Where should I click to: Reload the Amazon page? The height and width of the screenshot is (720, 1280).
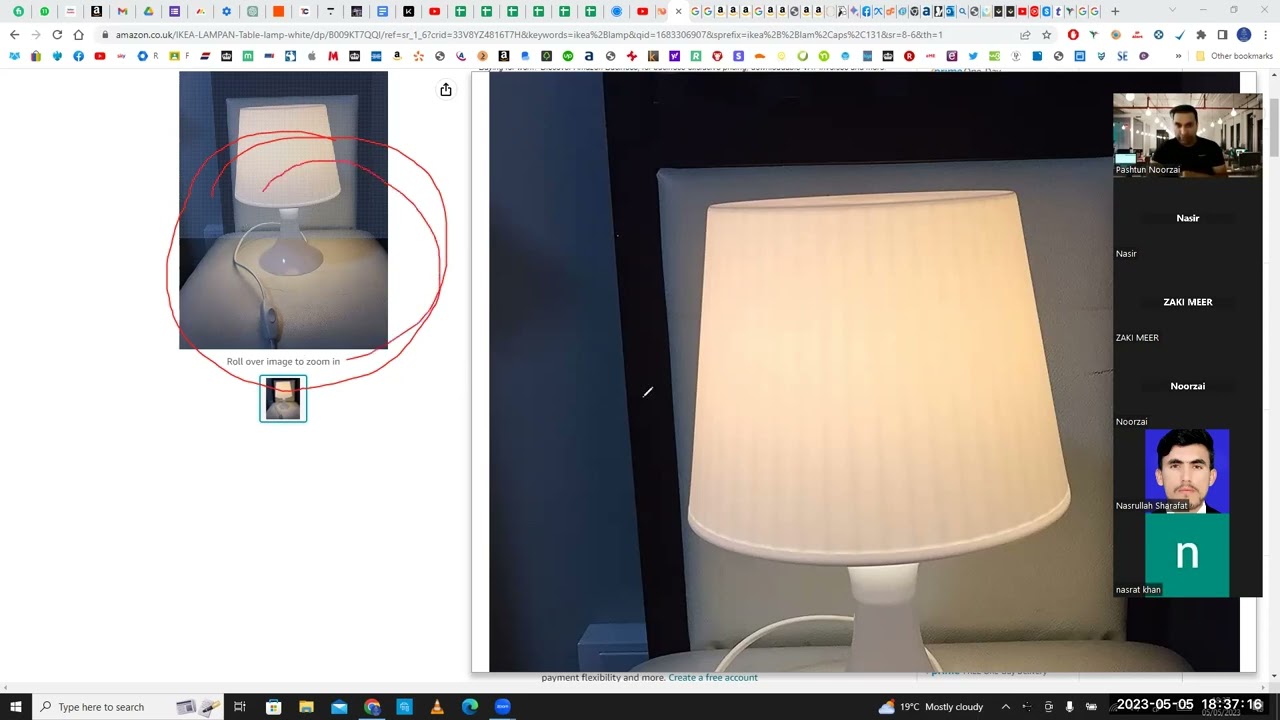pyautogui.click(x=57, y=34)
